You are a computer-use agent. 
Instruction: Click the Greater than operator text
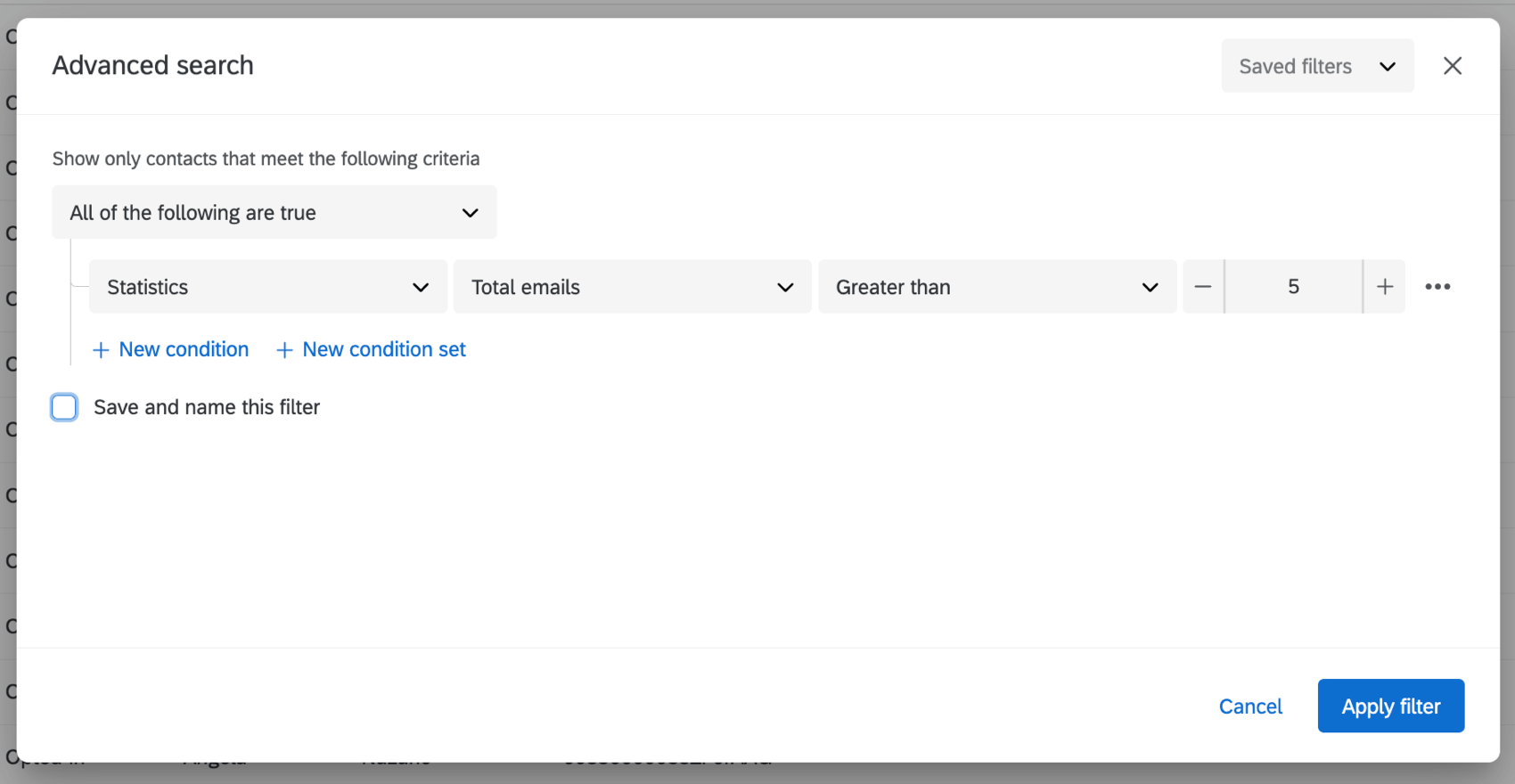893,287
